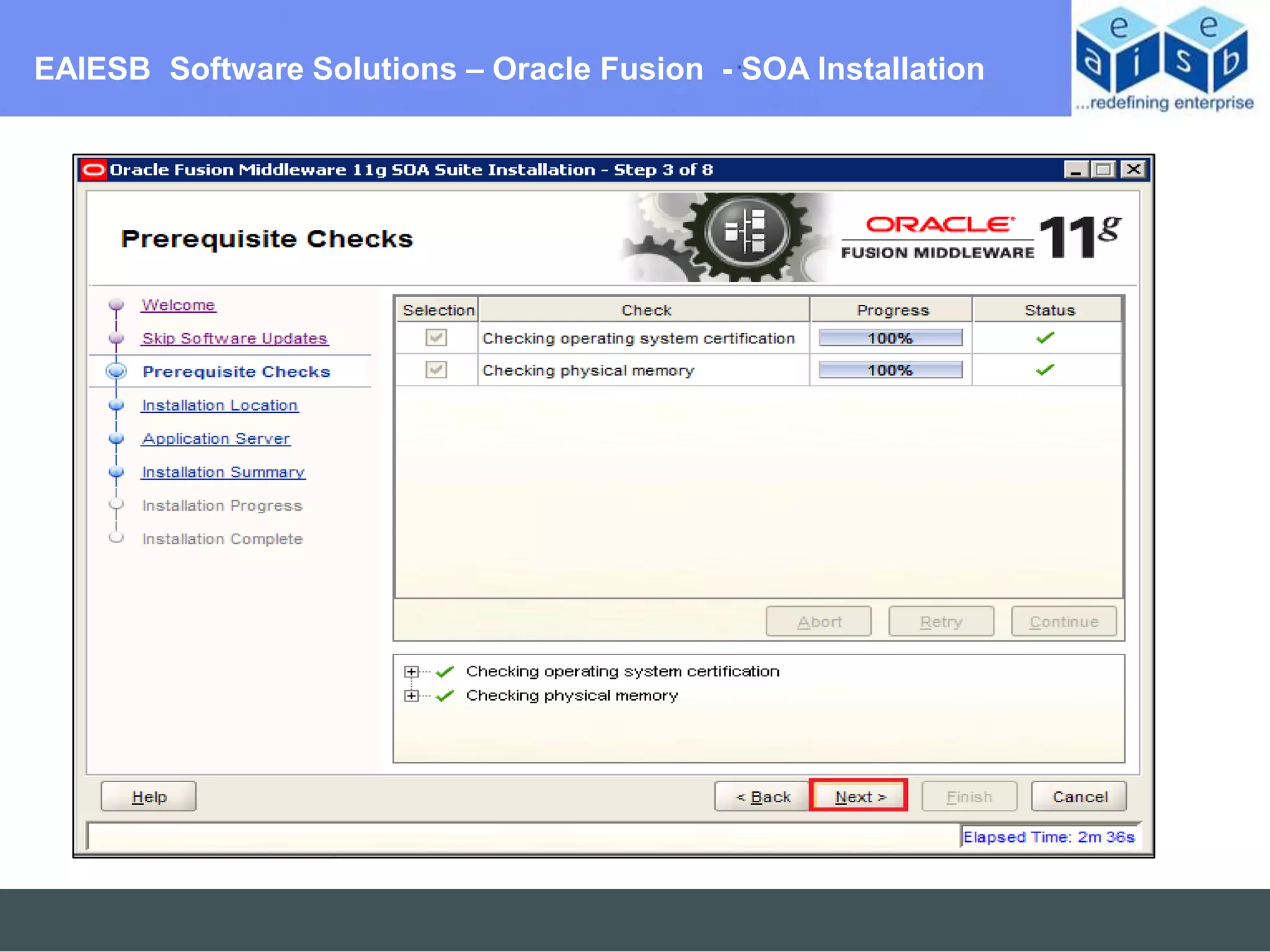Maximize the installer window
The width and height of the screenshot is (1270, 952).
pyautogui.click(x=1104, y=169)
